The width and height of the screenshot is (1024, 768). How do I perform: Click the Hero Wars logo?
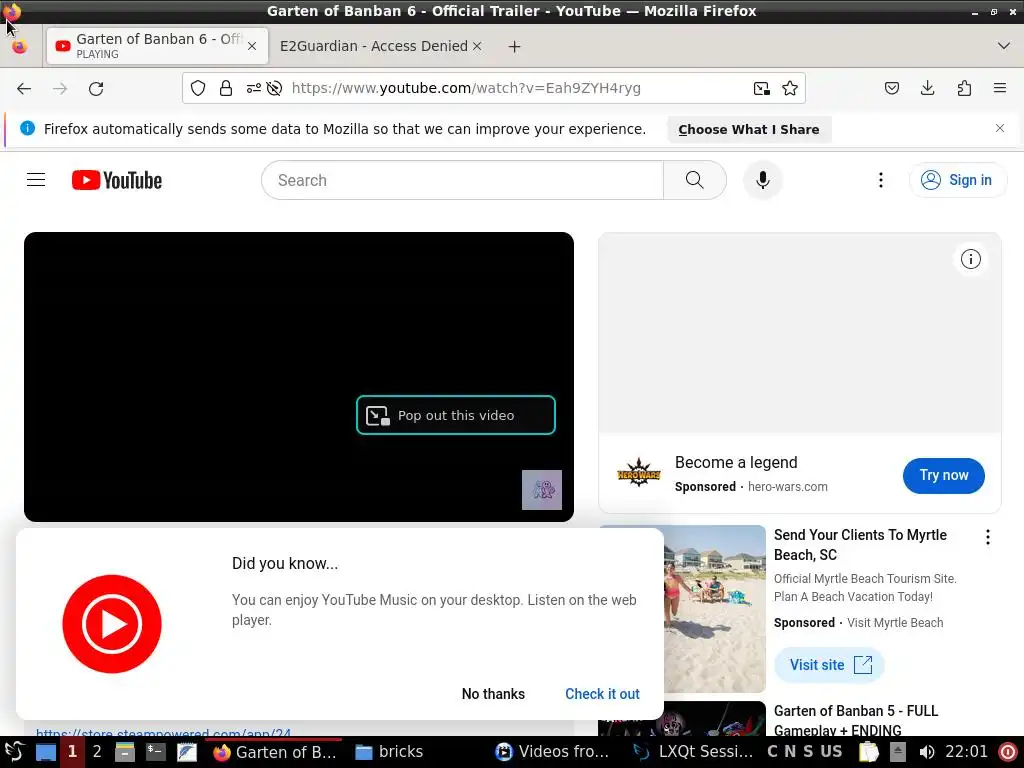click(x=639, y=473)
